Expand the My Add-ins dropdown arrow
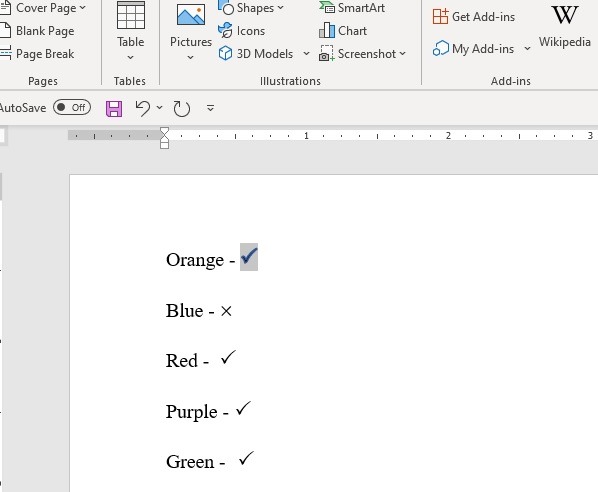 click(527, 48)
